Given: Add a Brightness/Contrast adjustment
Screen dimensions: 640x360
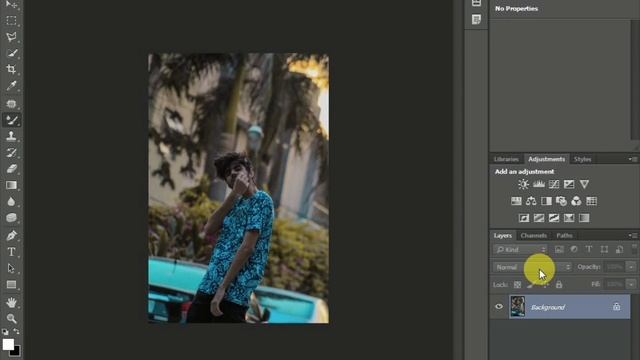Looking at the screenshot, I should tap(523, 184).
